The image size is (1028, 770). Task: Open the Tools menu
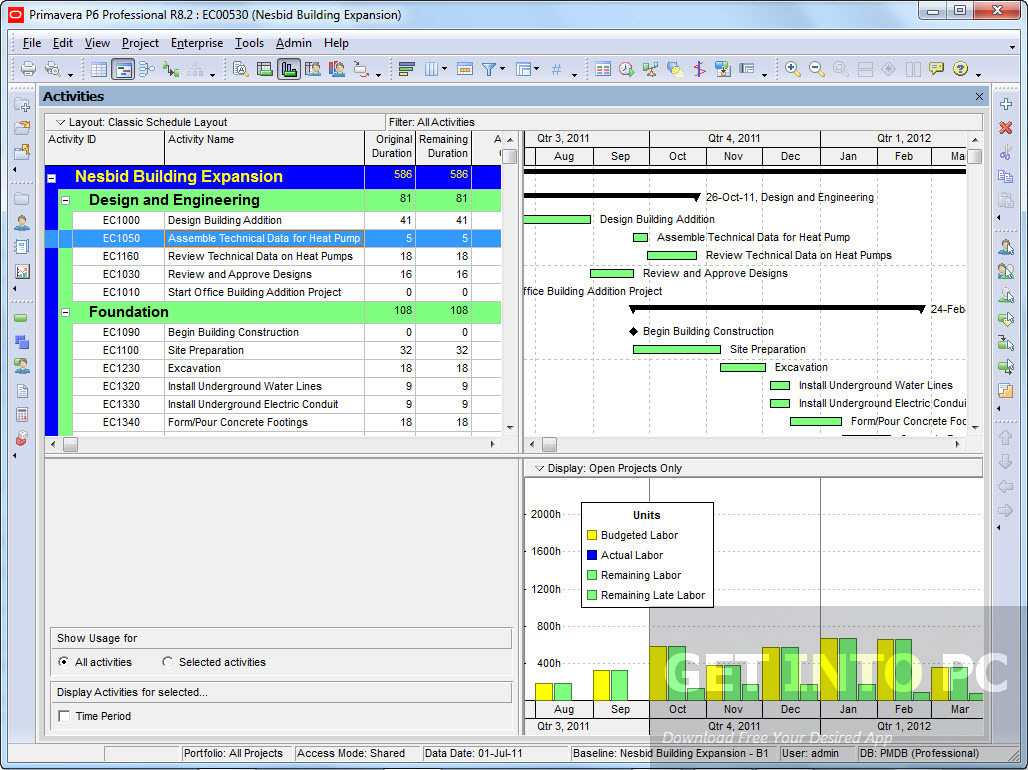pyautogui.click(x=249, y=43)
